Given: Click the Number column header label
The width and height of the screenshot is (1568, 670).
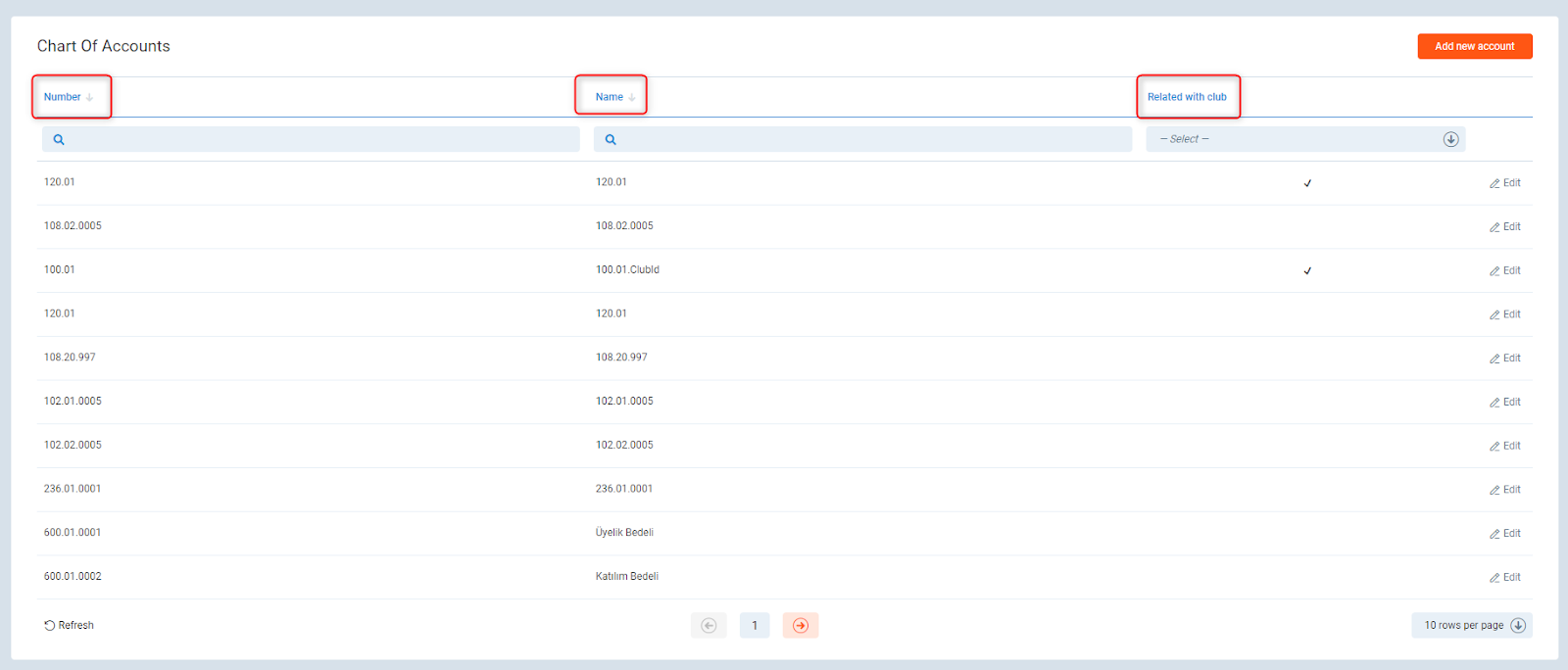Looking at the screenshot, I should (x=62, y=97).
